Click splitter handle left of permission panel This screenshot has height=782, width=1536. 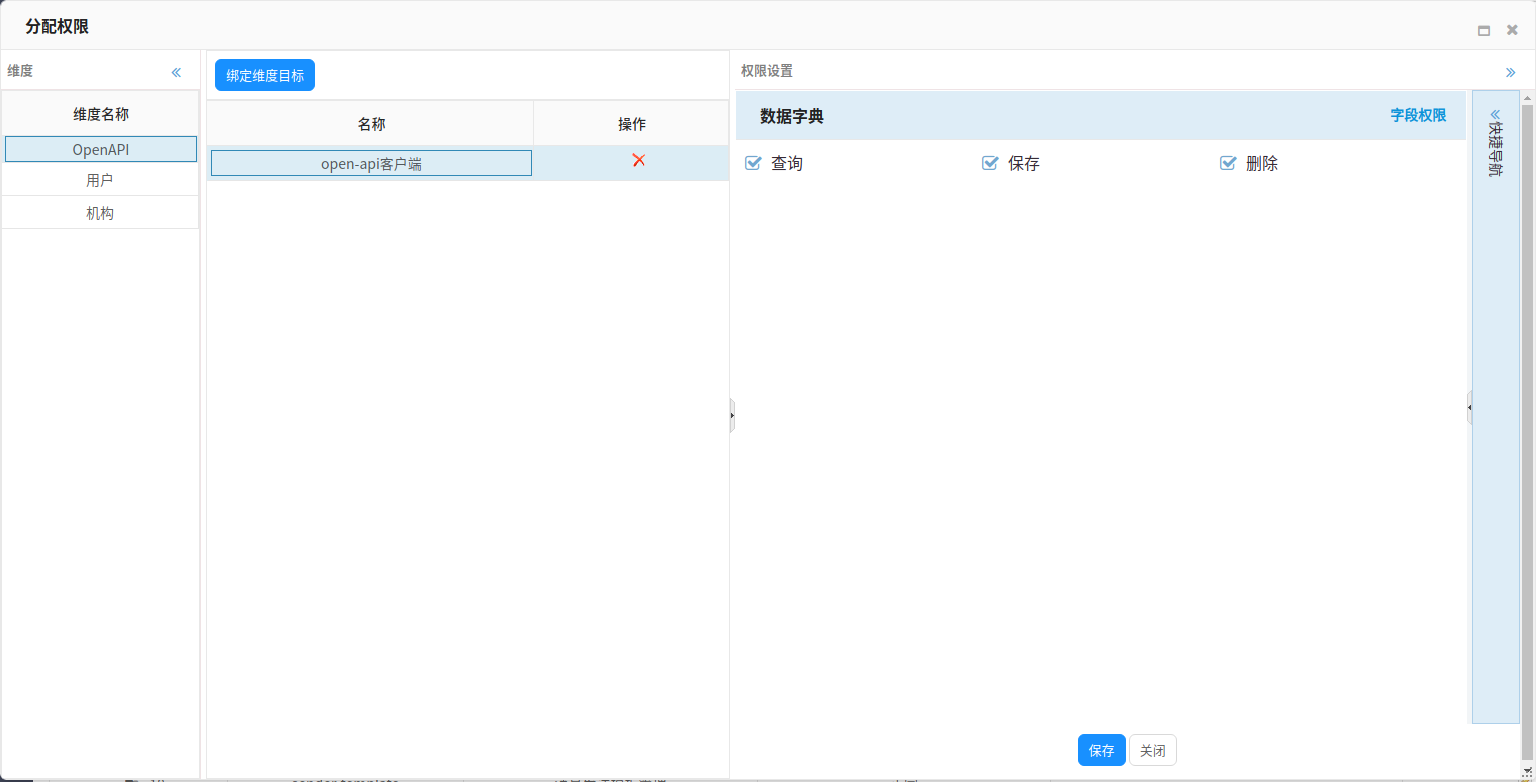point(732,414)
